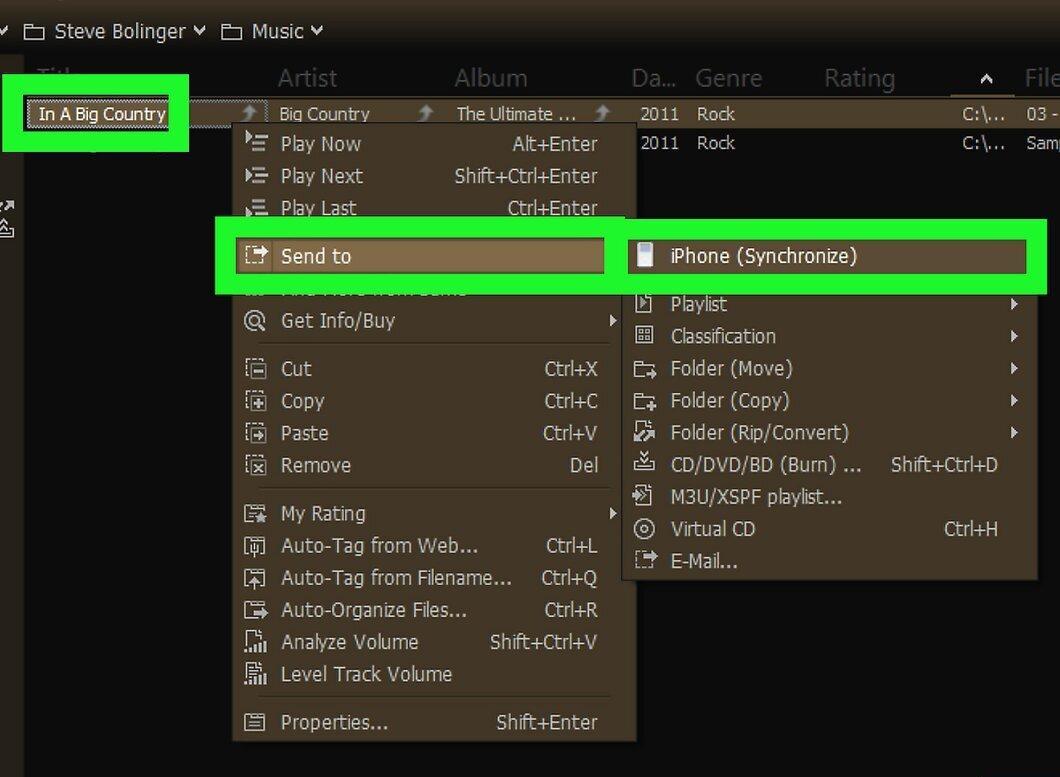This screenshot has height=777, width=1060.
Task: Click the E-Mail icon
Action: [645, 560]
